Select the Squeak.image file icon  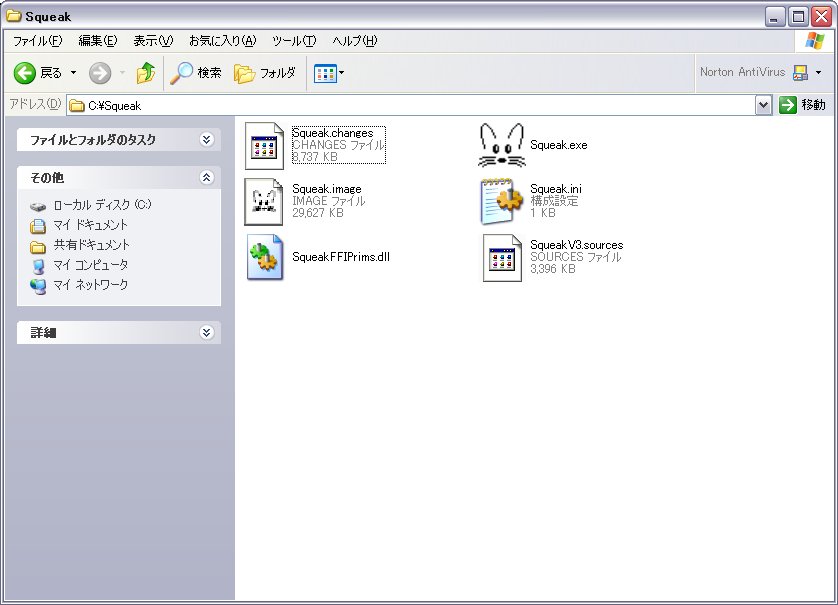(265, 201)
